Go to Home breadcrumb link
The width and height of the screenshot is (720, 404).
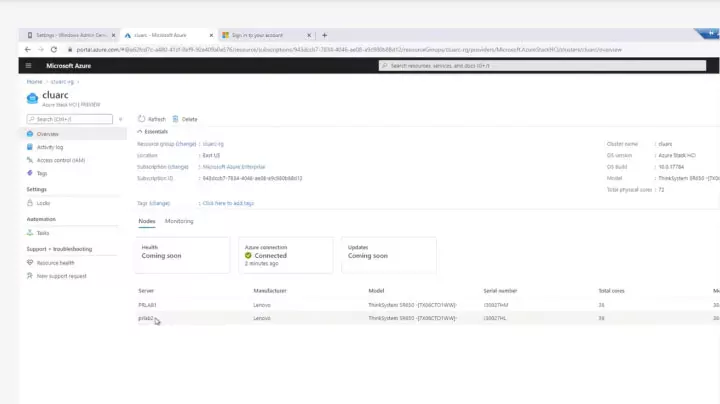pos(34,82)
